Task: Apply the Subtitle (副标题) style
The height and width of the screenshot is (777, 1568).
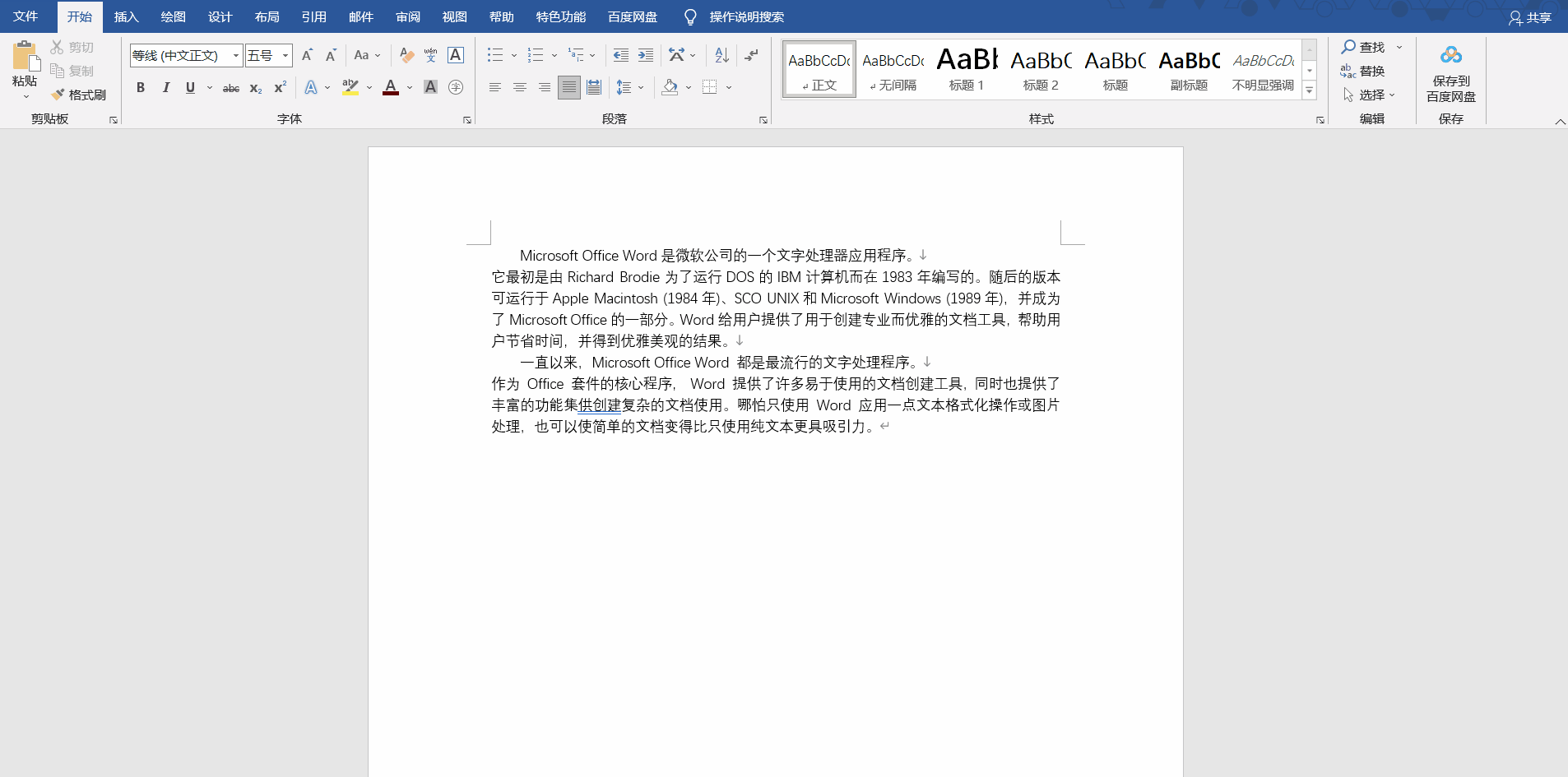Action: 1189,70
